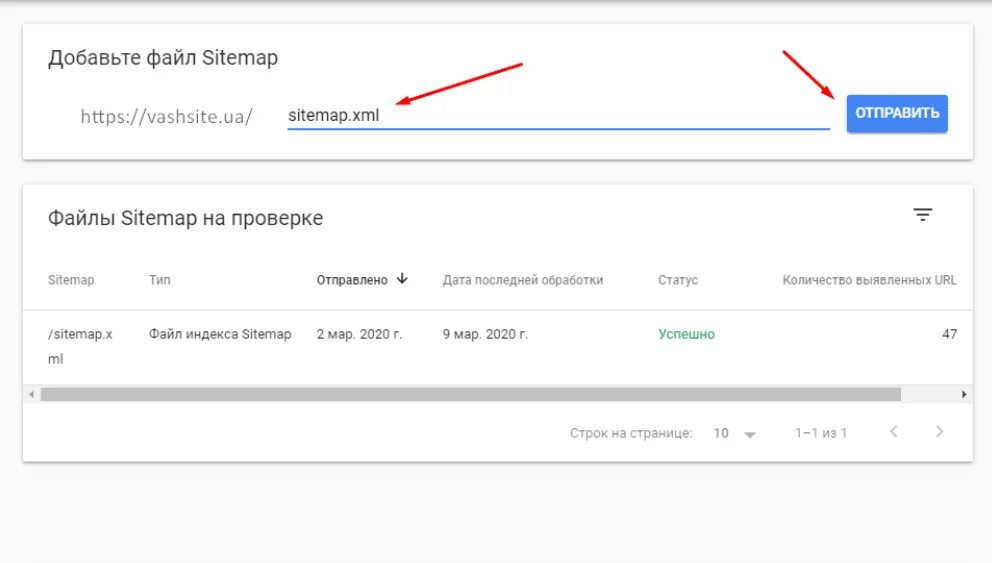Click the Успешно status cell
992x563 pixels.
point(686,334)
